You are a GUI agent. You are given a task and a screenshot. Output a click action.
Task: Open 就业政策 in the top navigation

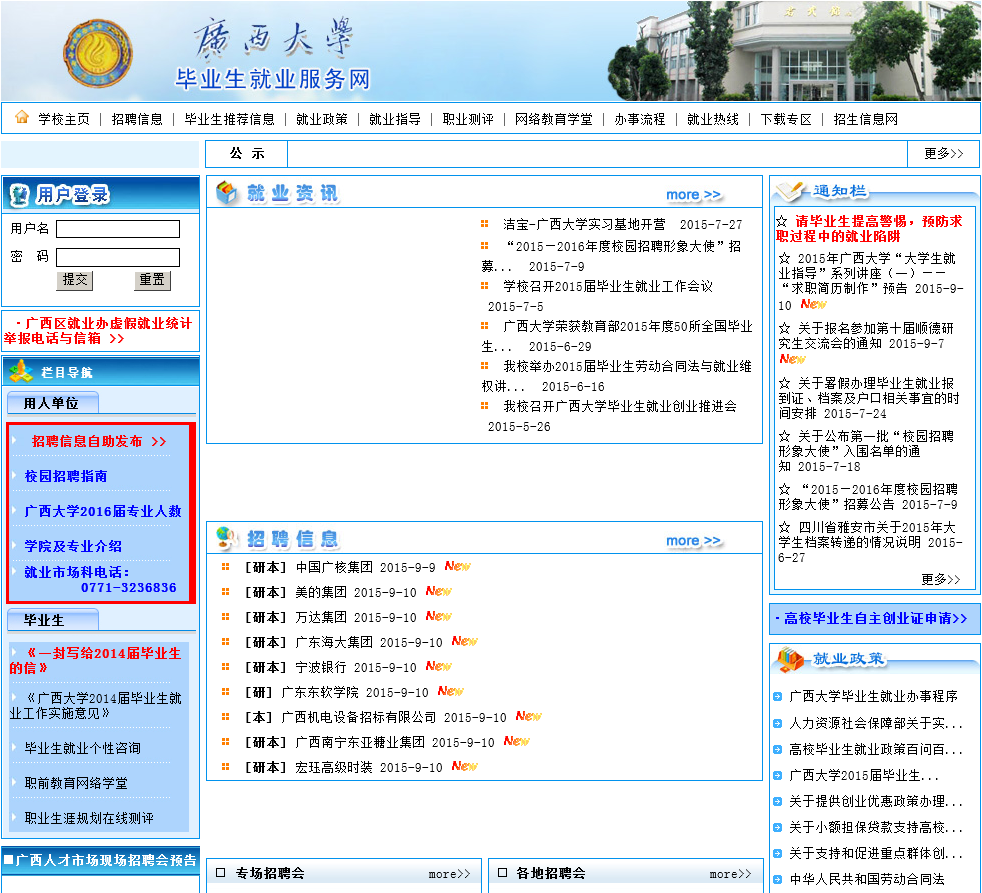321,119
